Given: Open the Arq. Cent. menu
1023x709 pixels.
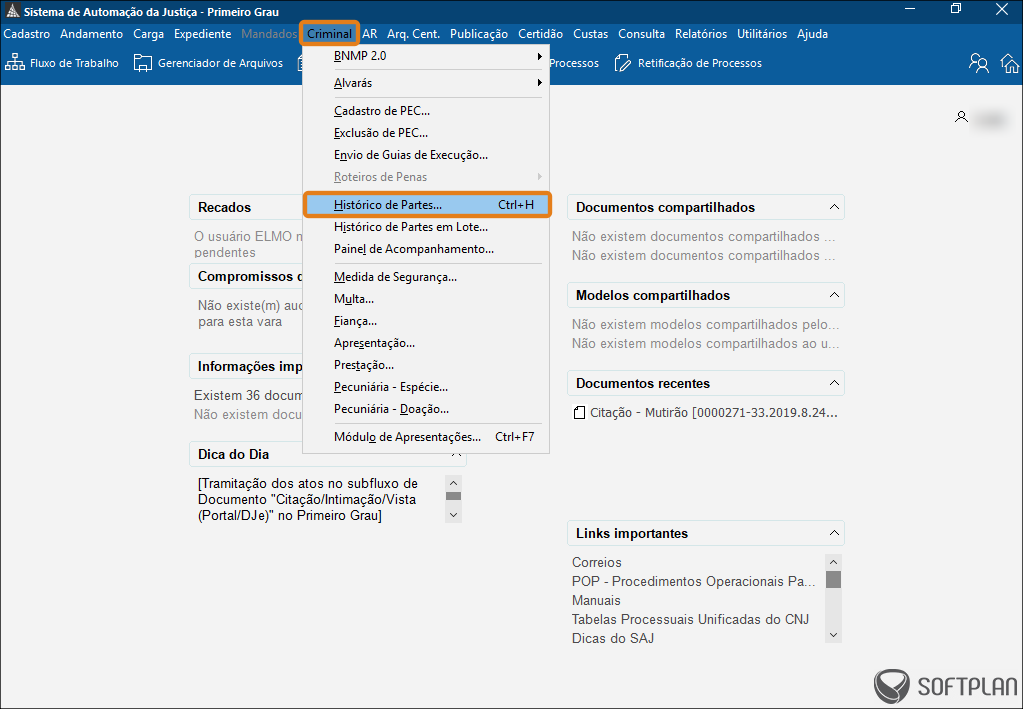Looking at the screenshot, I should 413,34.
